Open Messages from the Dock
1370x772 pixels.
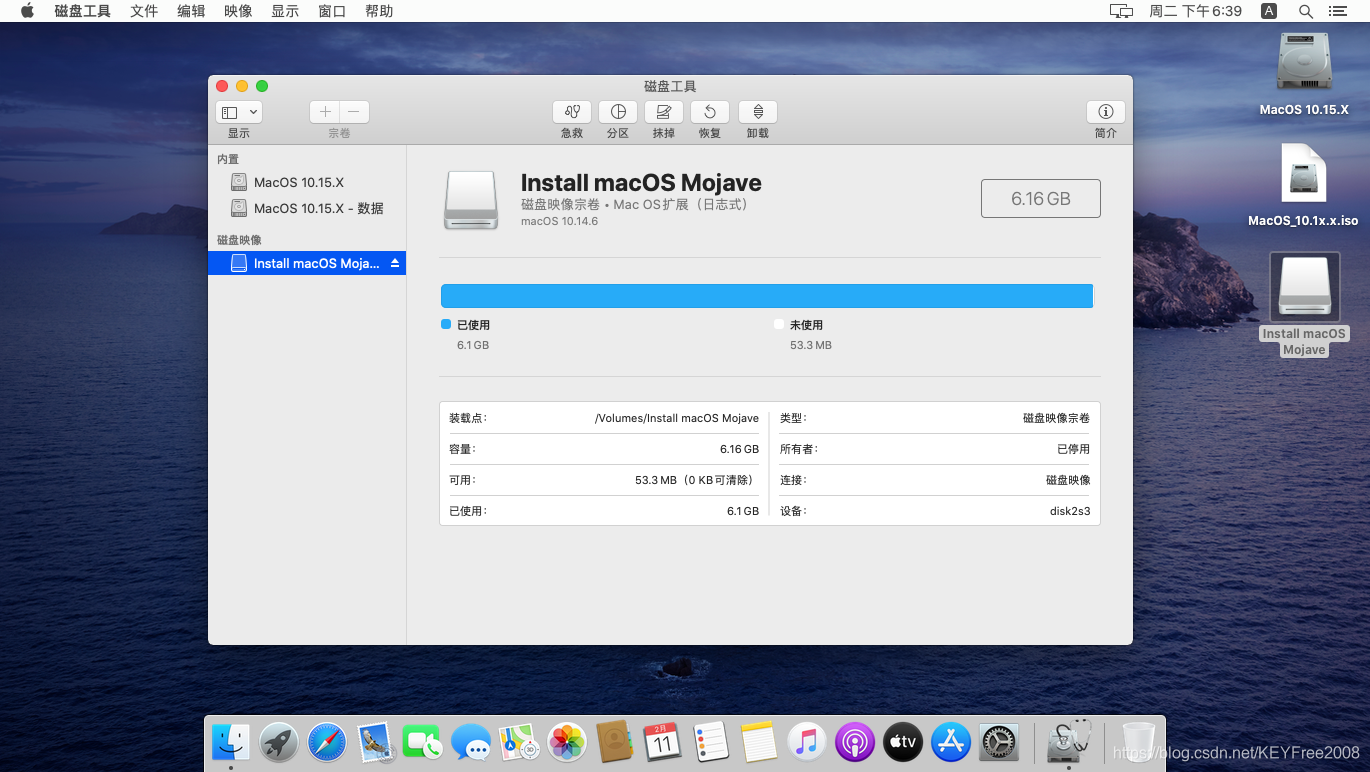471,742
